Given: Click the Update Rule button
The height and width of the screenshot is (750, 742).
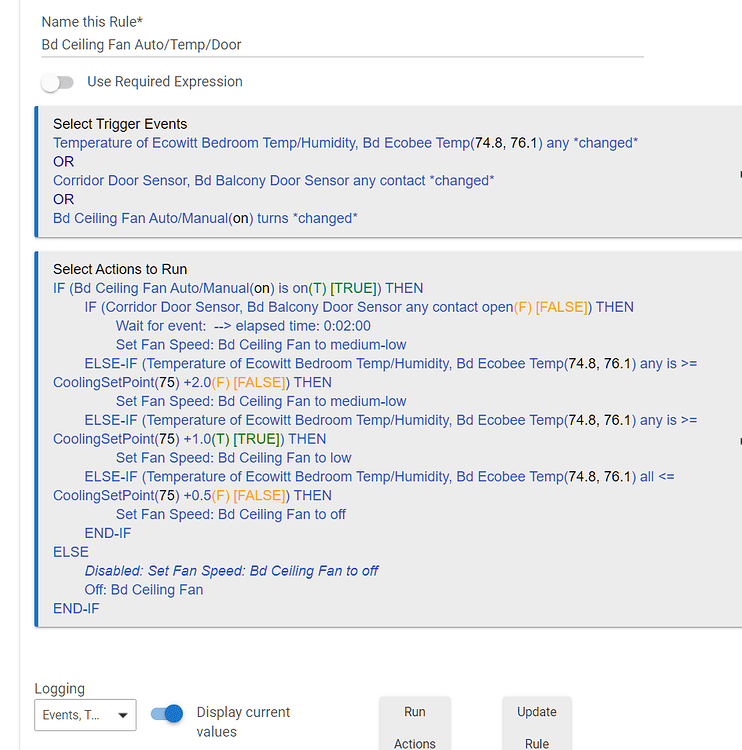Looking at the screenshot, I should 536,727.
